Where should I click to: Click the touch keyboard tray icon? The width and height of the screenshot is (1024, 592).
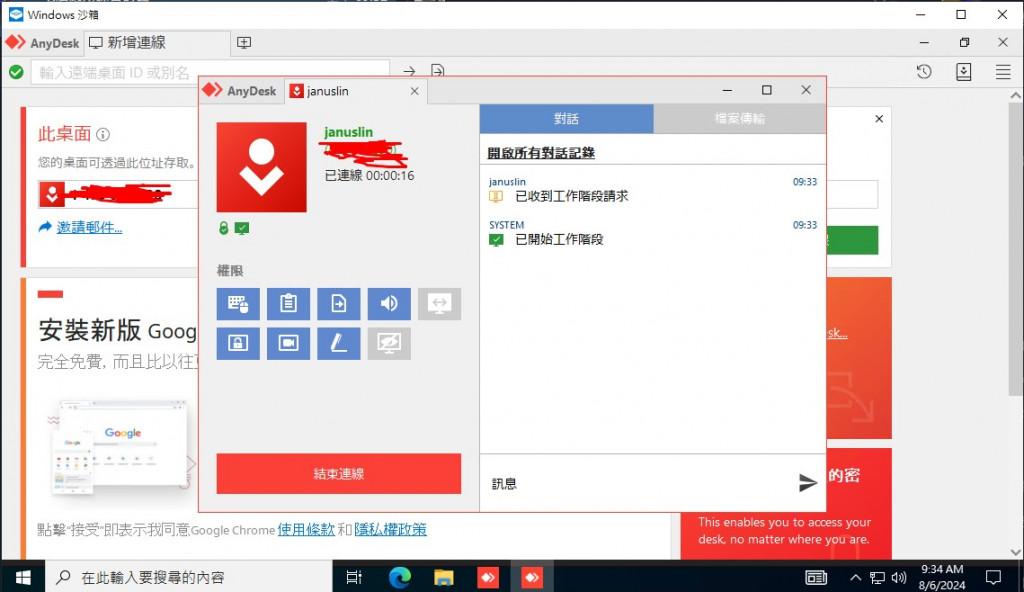(x=816, y=578)
